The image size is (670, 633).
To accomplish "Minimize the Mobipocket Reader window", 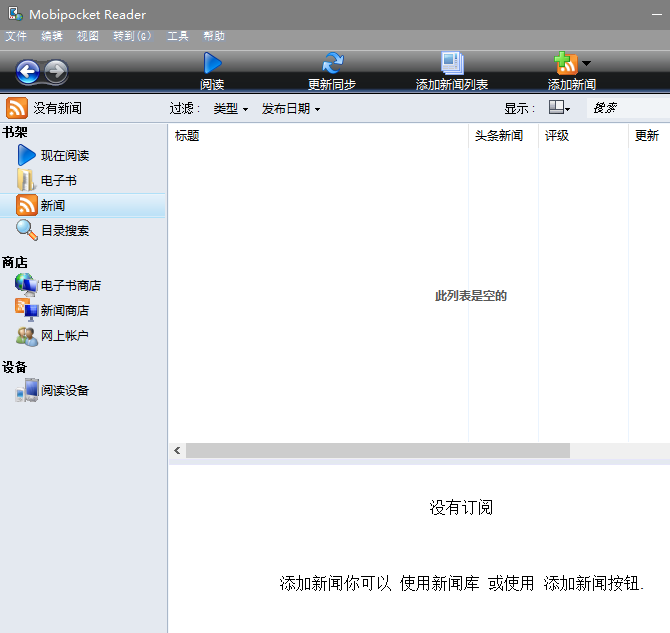I will [x=657, y=15].
